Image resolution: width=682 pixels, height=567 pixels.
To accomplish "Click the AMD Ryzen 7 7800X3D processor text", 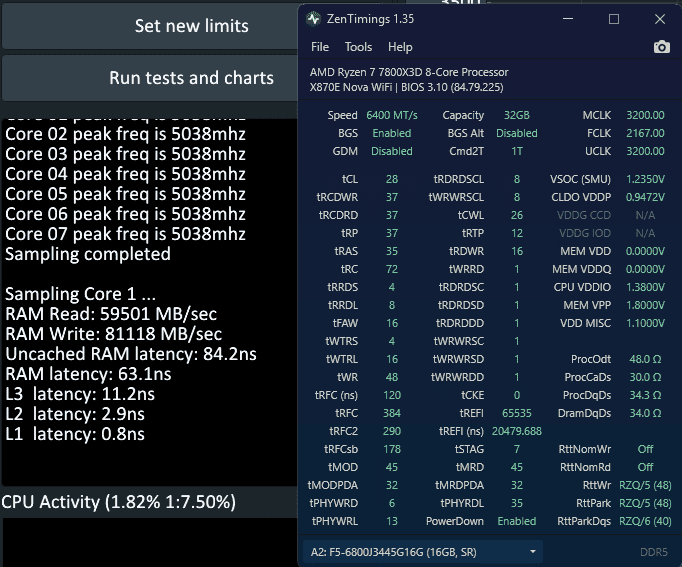I will coord(409,72).
